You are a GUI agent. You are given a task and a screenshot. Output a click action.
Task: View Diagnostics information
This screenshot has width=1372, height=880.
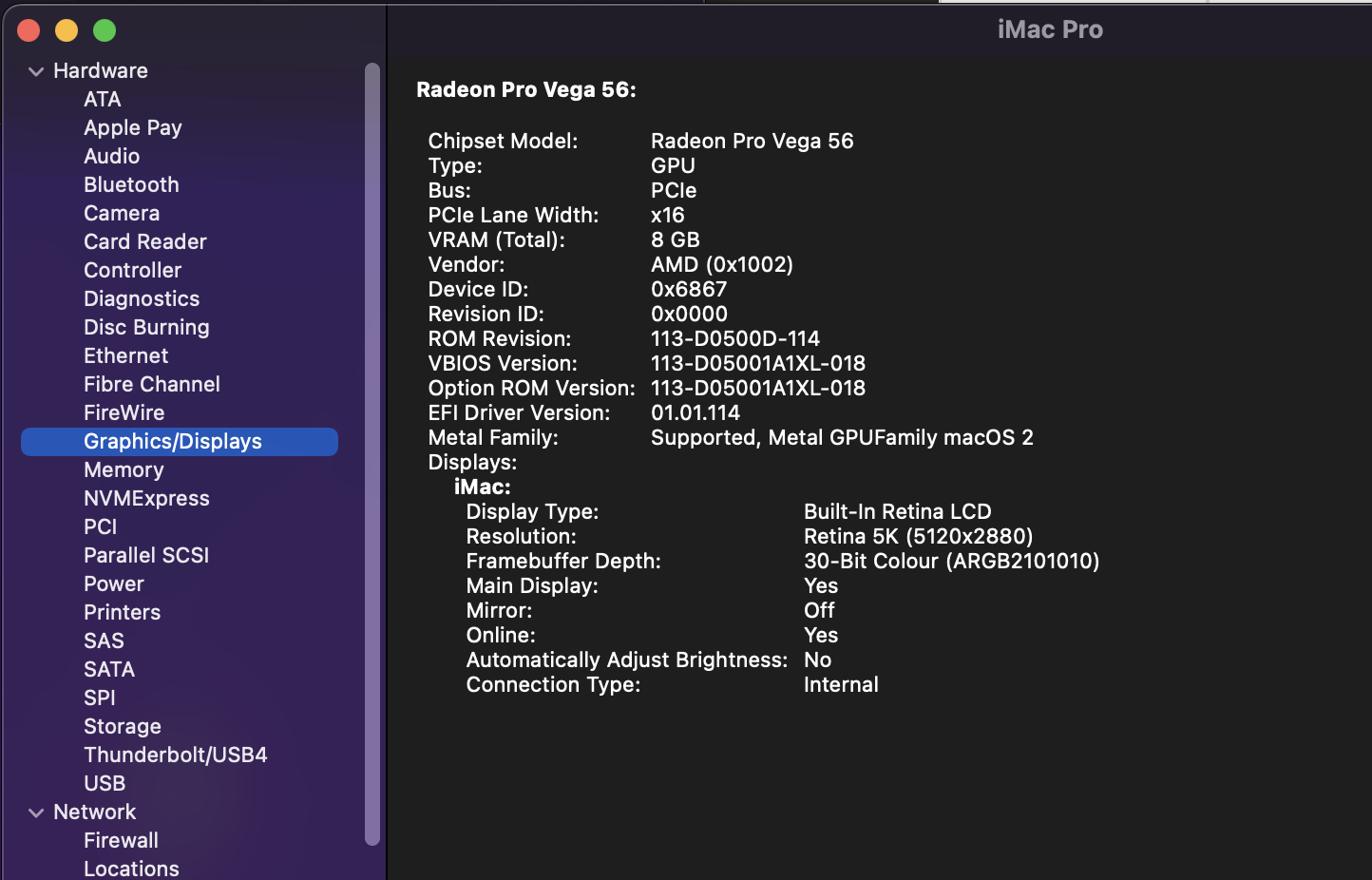pos(142,298)
